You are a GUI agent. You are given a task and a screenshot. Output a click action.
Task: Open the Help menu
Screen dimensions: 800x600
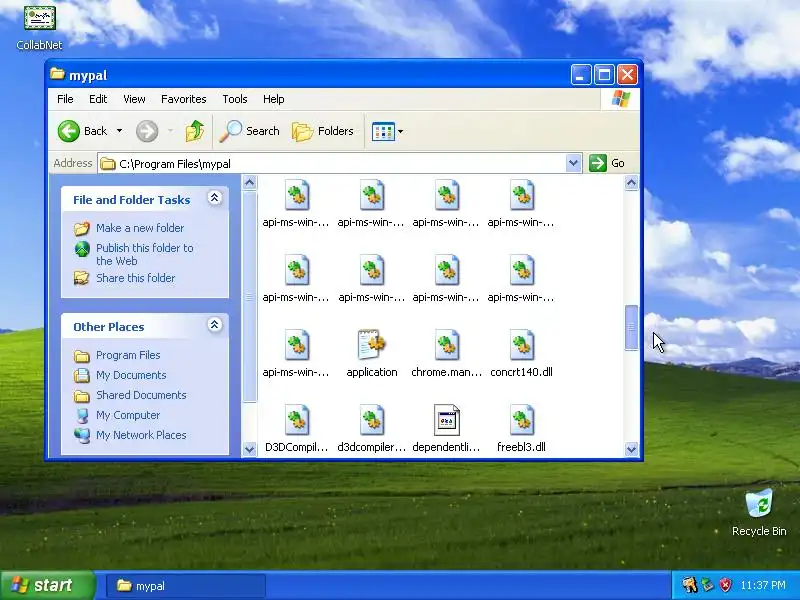(273, 99)
